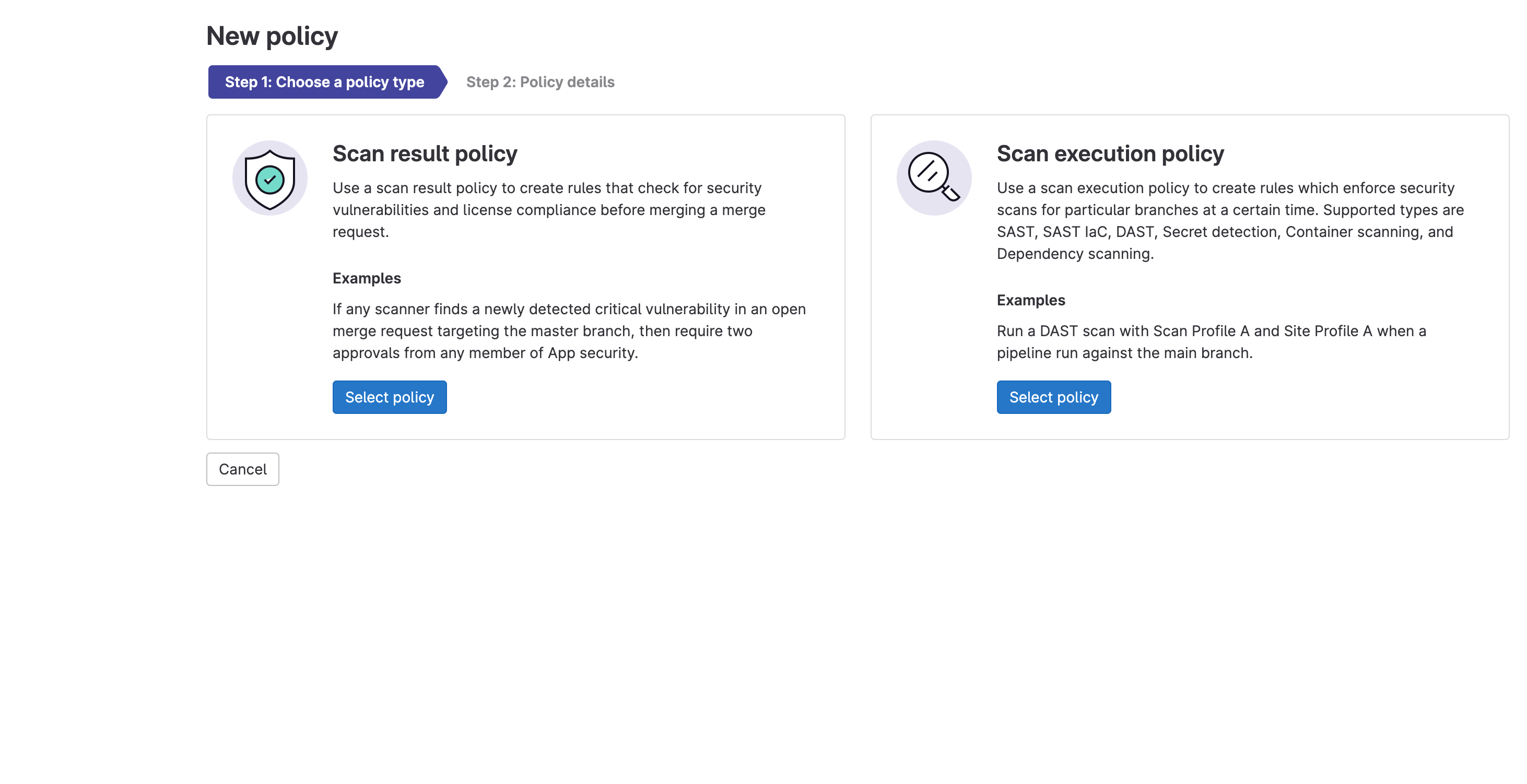Click the magnifier handle of scan icon
1527x784 pixels.
pyautogui.click(x=951, y=193)
